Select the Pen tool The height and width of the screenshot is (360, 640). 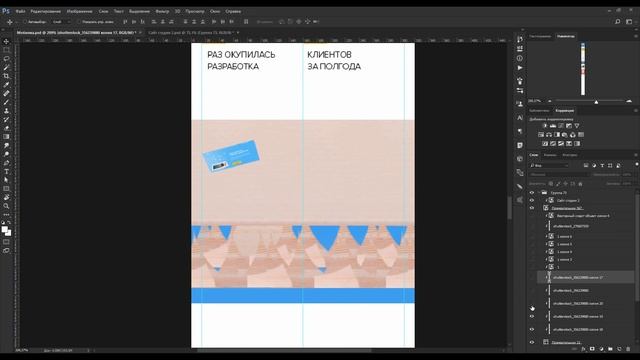coord(6,163)
